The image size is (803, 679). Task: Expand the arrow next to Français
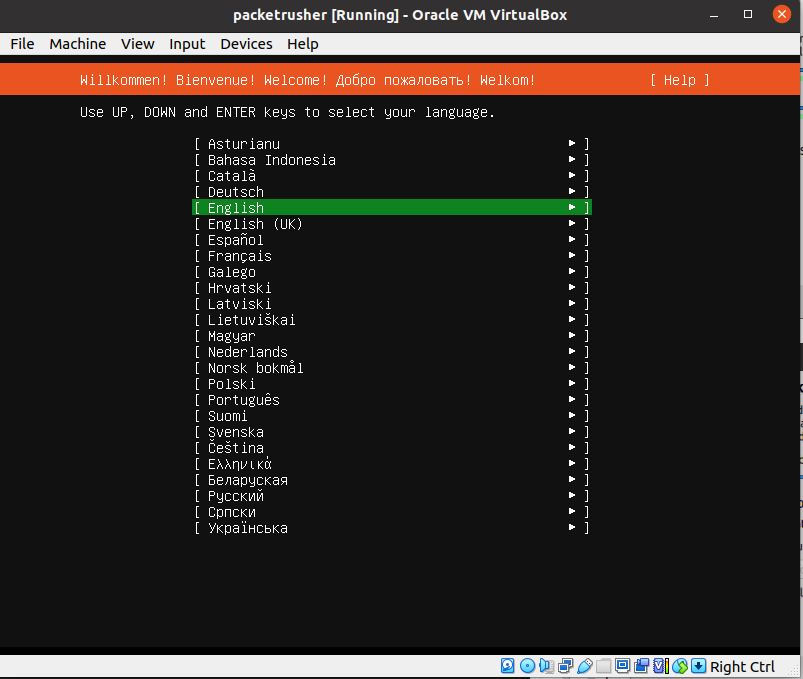click(x=572, y=256)
